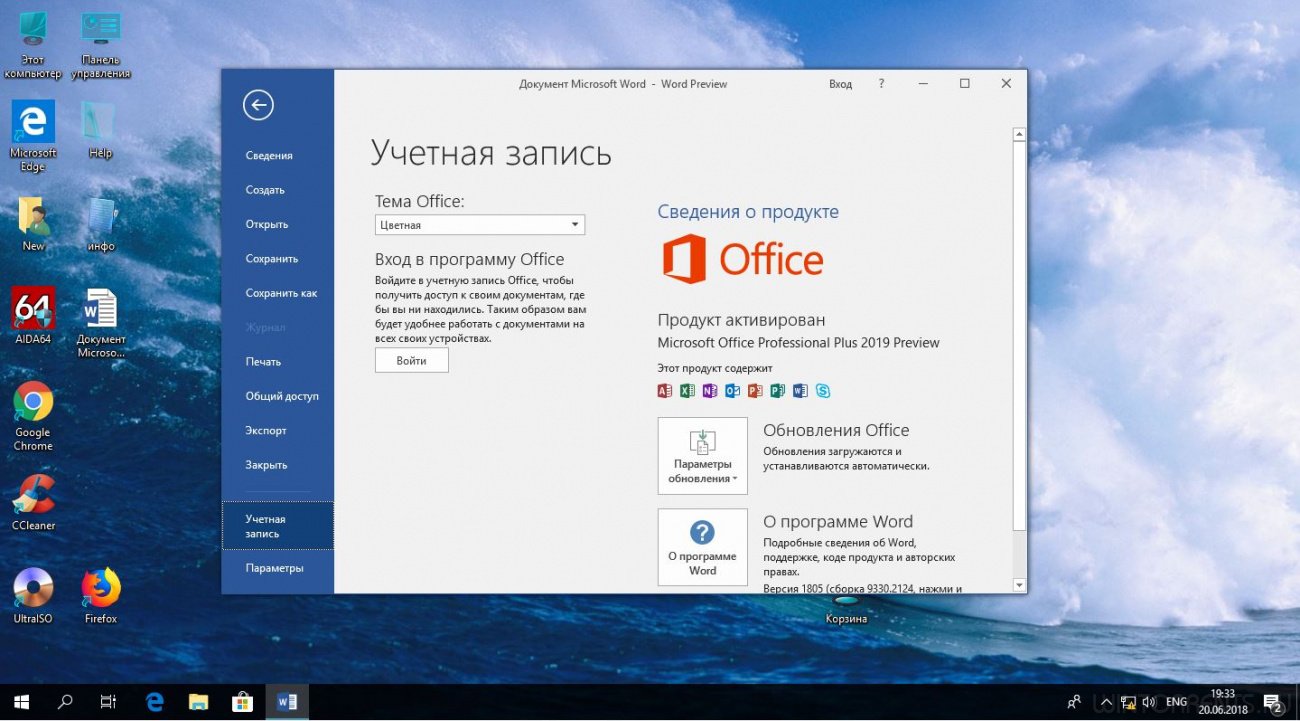Select the Google Chrome desktop shortcut

pos(33,416)
